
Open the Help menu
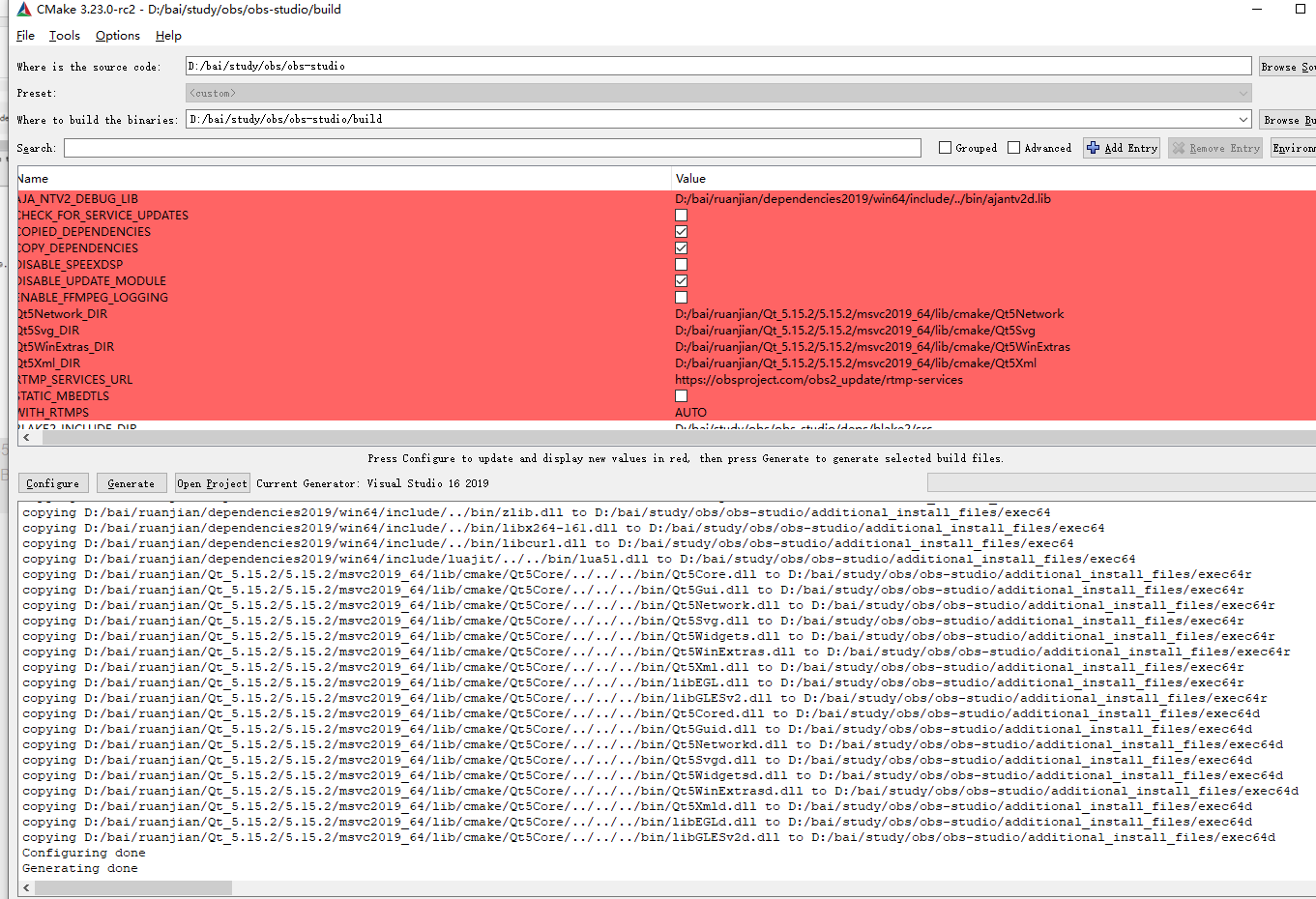click(x=168, y=36)
